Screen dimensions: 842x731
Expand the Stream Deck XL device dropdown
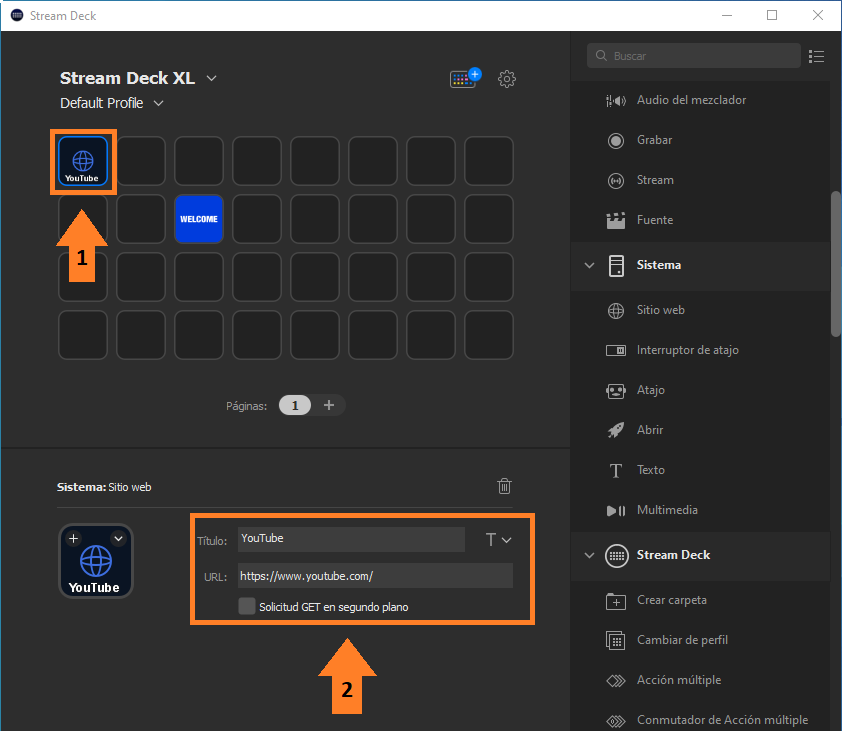click(211, 79)
